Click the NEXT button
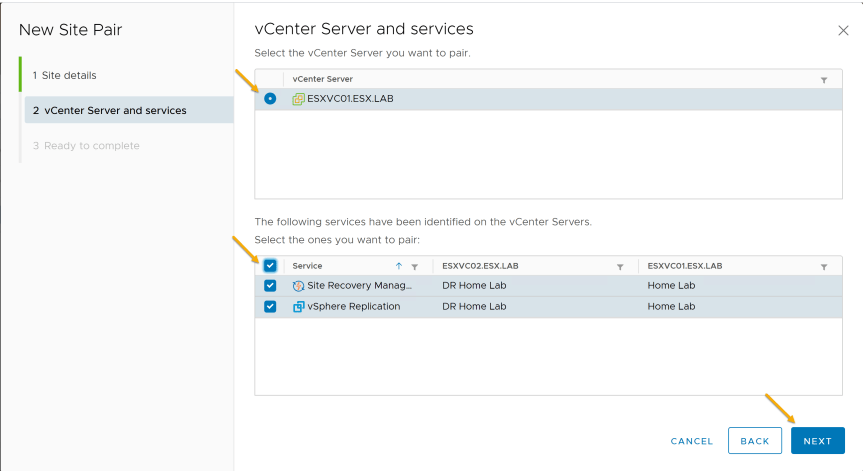This screenshot has width=863, height=471. tap(817, 441)
